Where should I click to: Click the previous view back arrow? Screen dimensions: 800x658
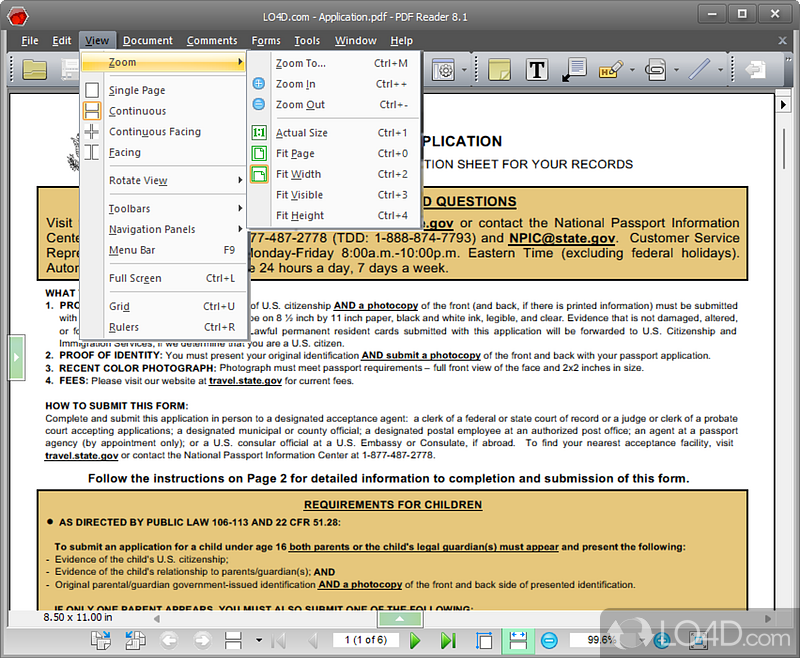click(x=169, y=640)
